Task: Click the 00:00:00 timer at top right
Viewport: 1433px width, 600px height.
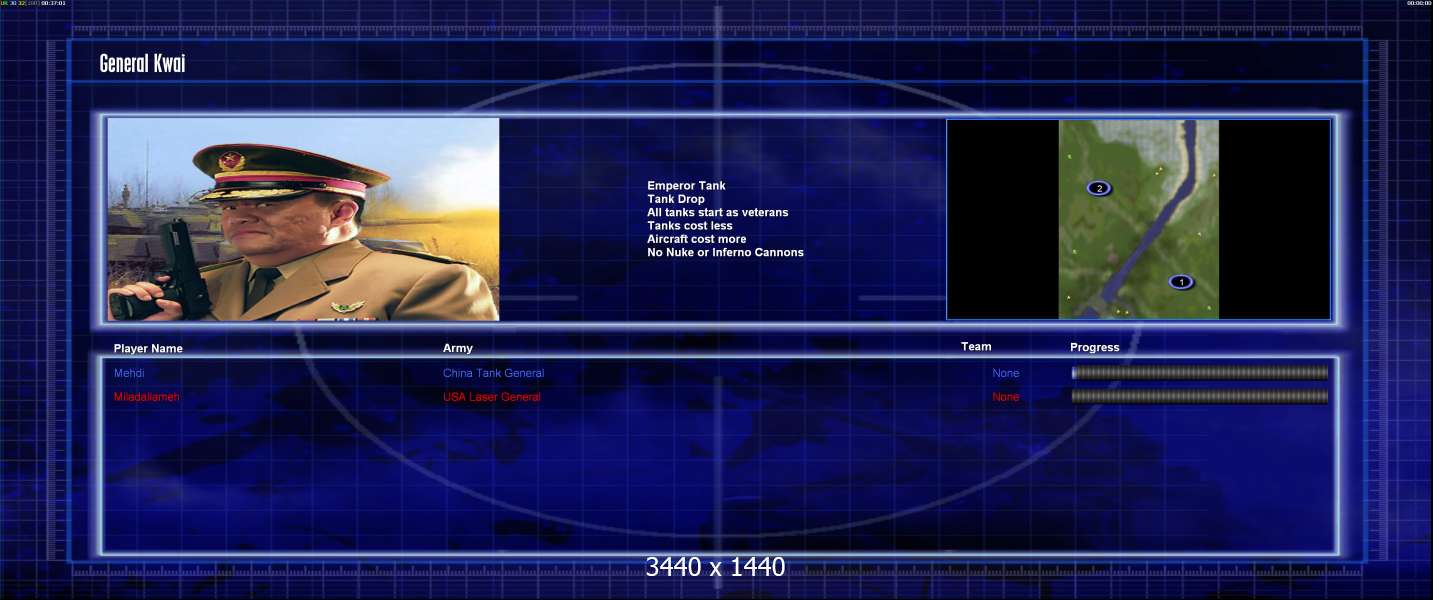Action: point(1419,3)
